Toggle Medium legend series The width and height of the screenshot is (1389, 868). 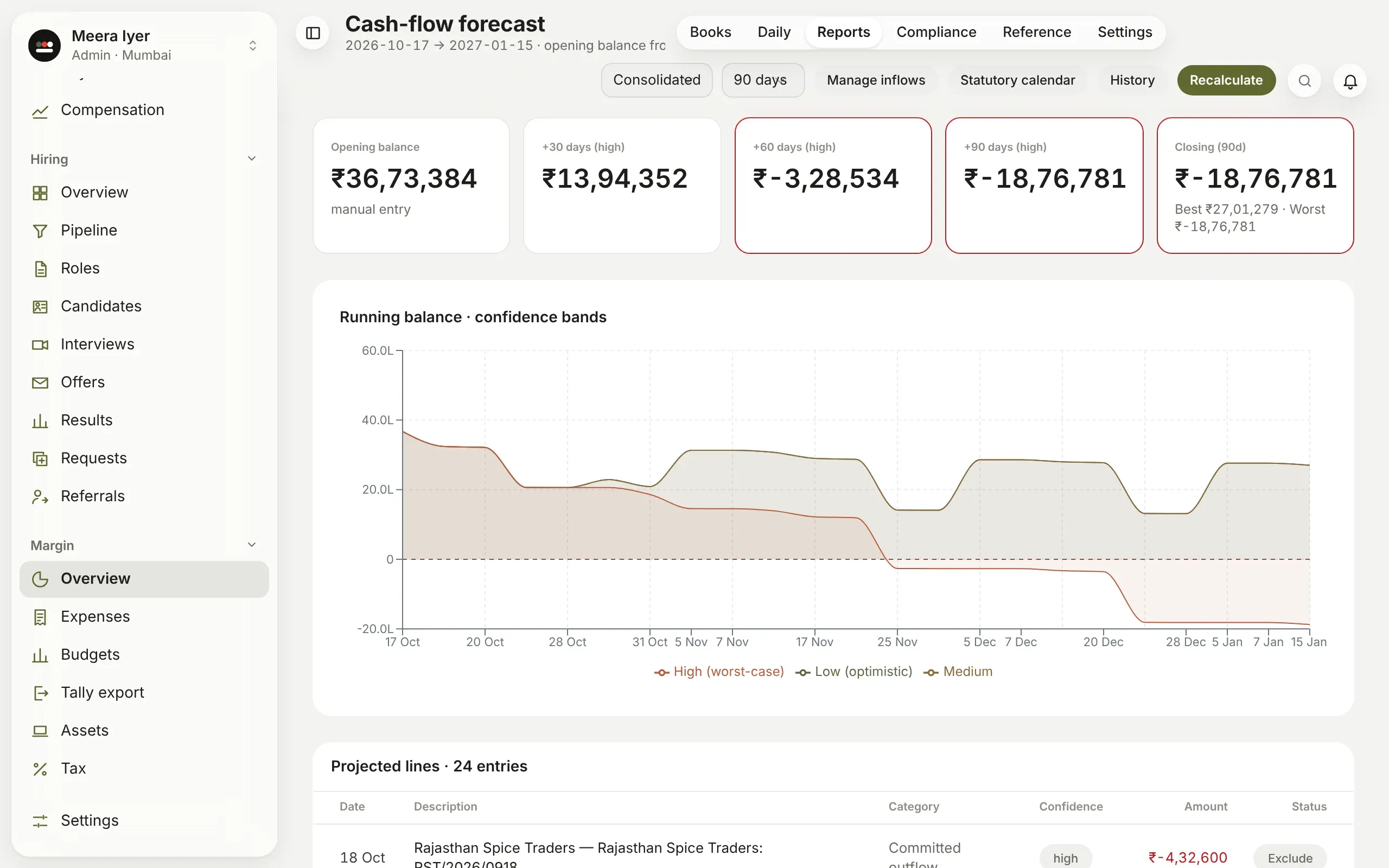point(957,672)
